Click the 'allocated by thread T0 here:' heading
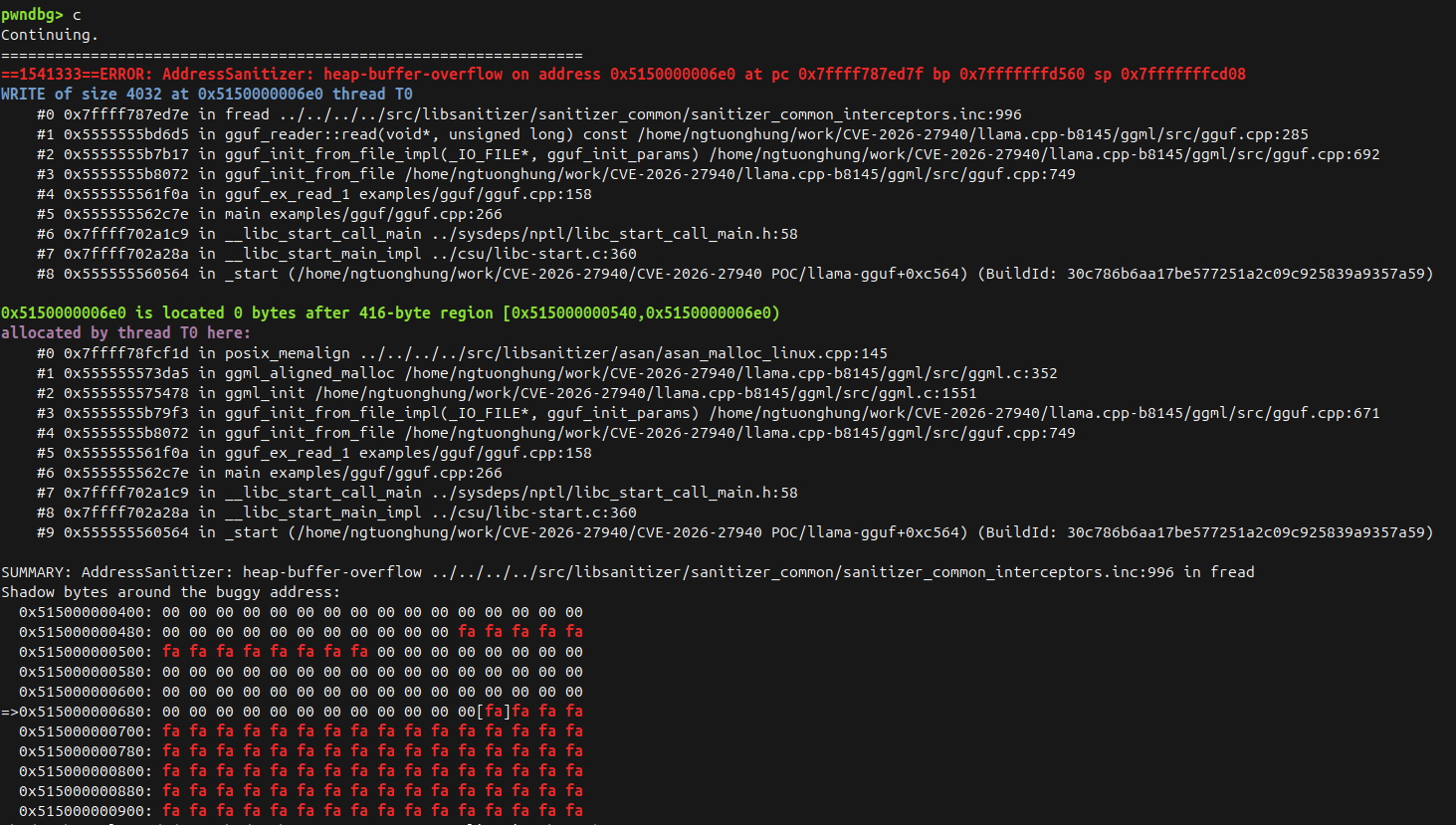 pos(125,333)
